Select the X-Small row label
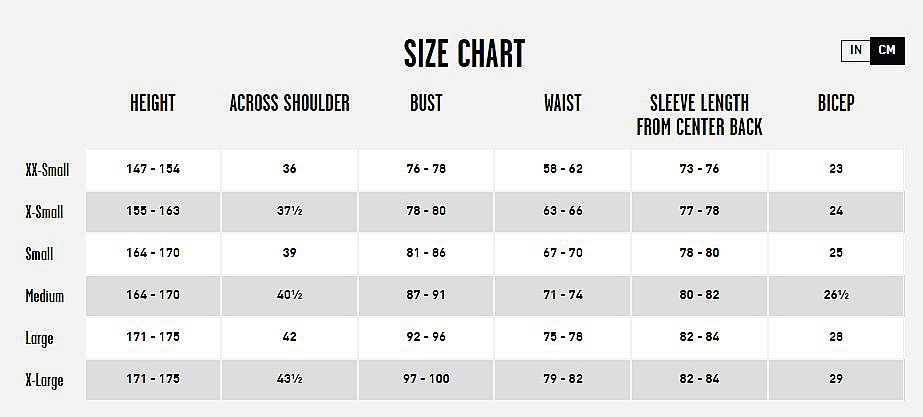The width and height of the screenshot is (923, 417). coord(45,212)
